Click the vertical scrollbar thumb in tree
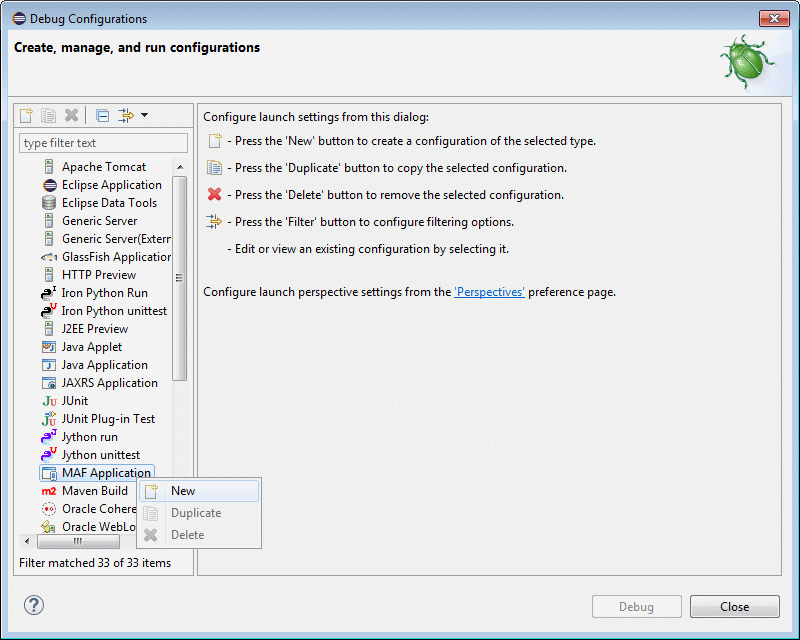This screenshot has height=640, width=800. (x=180, y=278)
